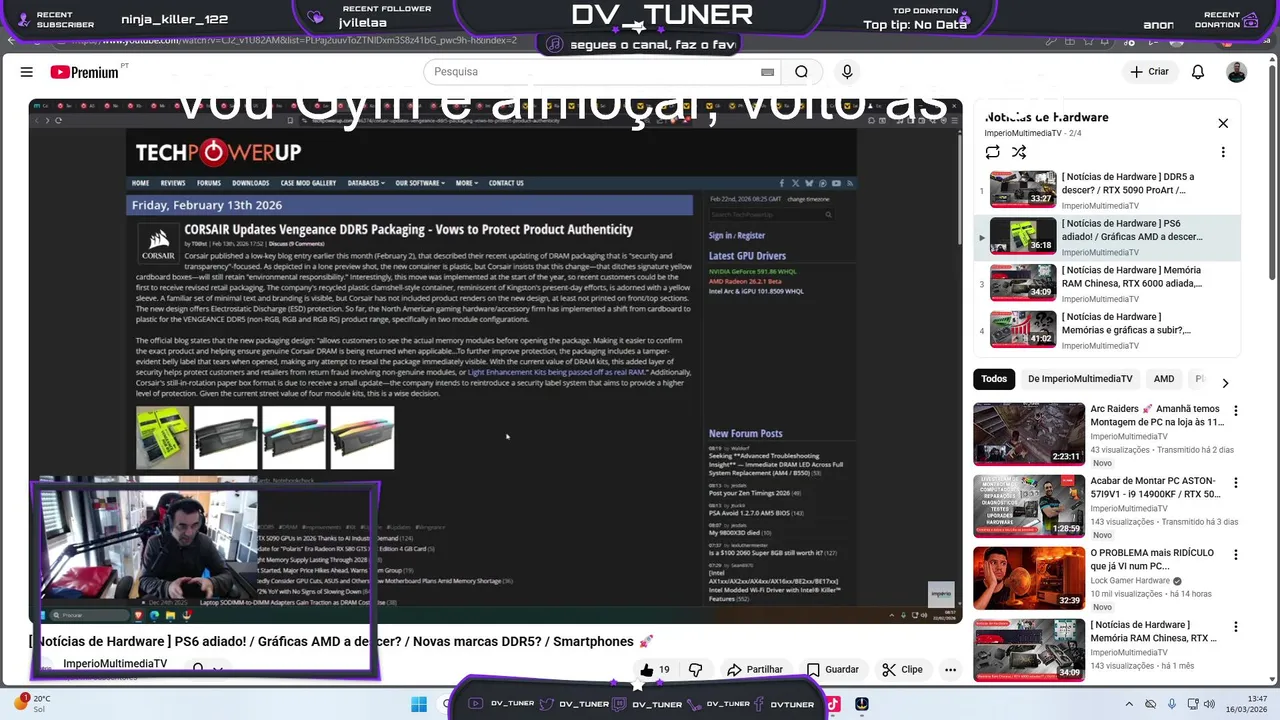Screen dimensions: 1280x720
Task: Select the AMD filter chip
Action: [x=1164, y=379]
